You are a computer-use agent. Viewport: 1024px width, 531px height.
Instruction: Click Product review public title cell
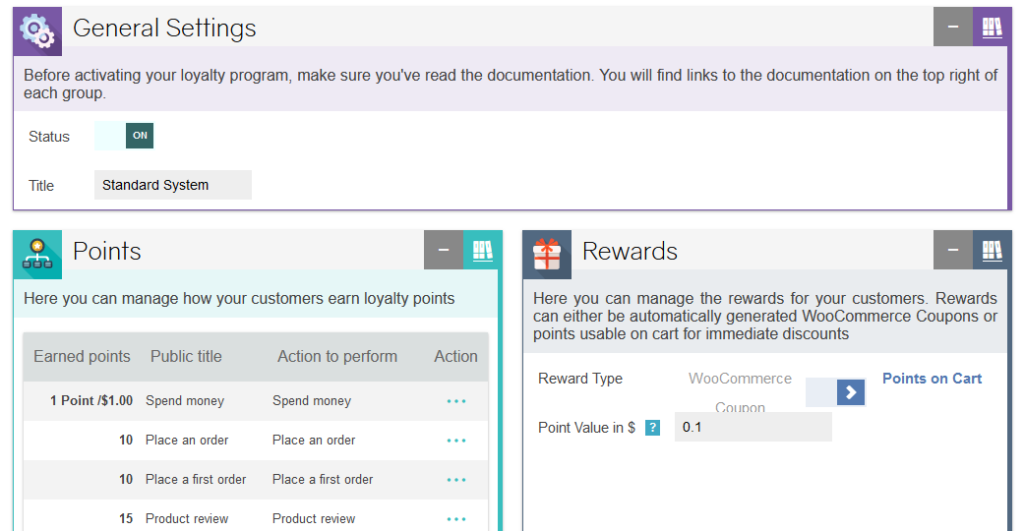187,518
